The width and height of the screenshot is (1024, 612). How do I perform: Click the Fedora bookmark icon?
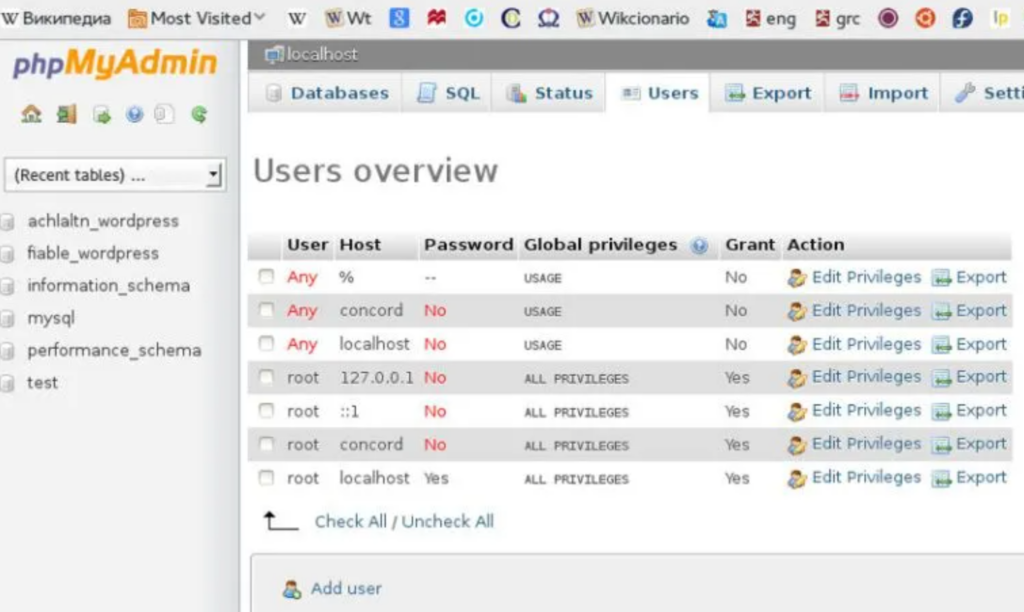(962, 18)
